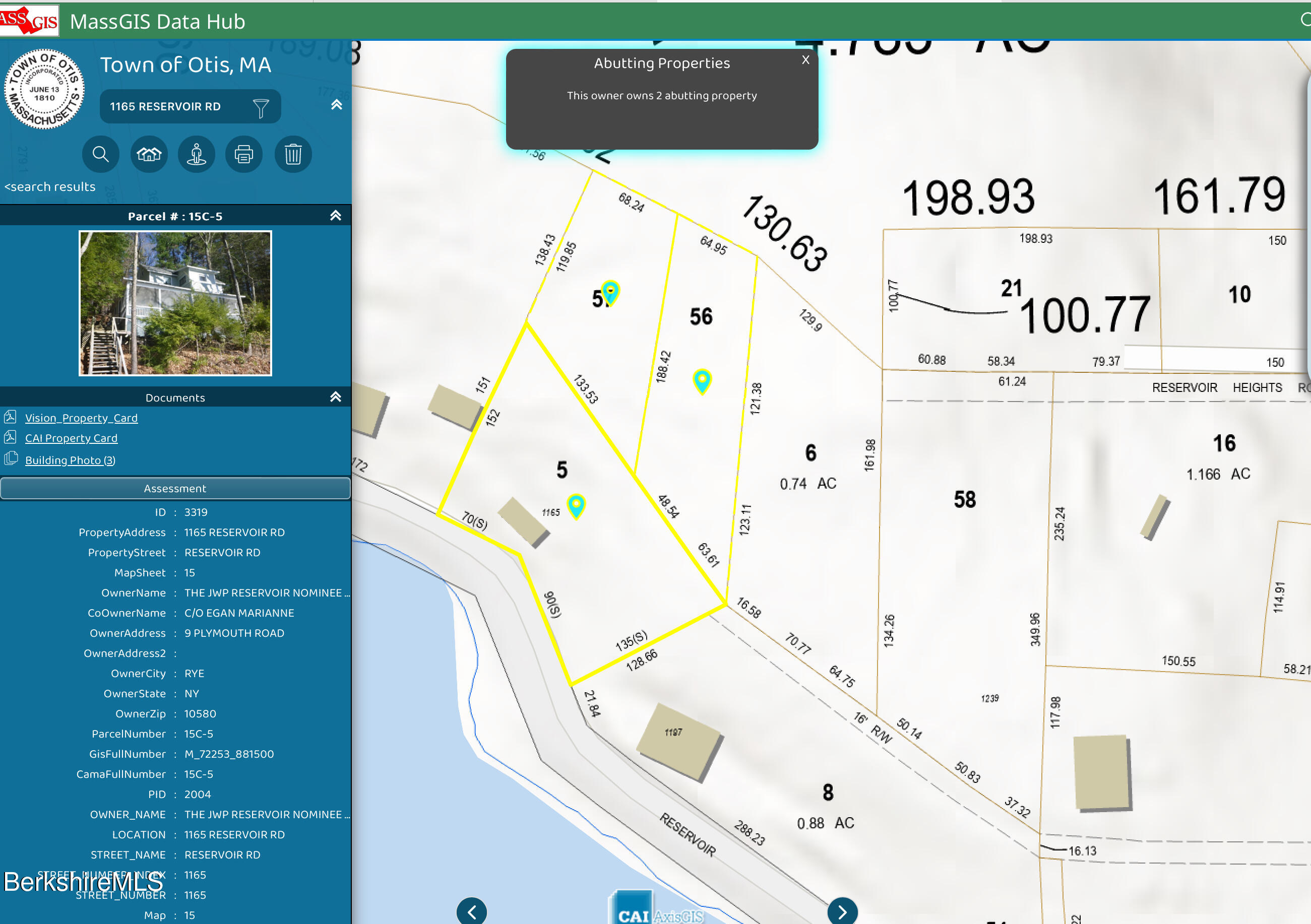Collapse the Parcel # 15C-5 section

[336, 216]
